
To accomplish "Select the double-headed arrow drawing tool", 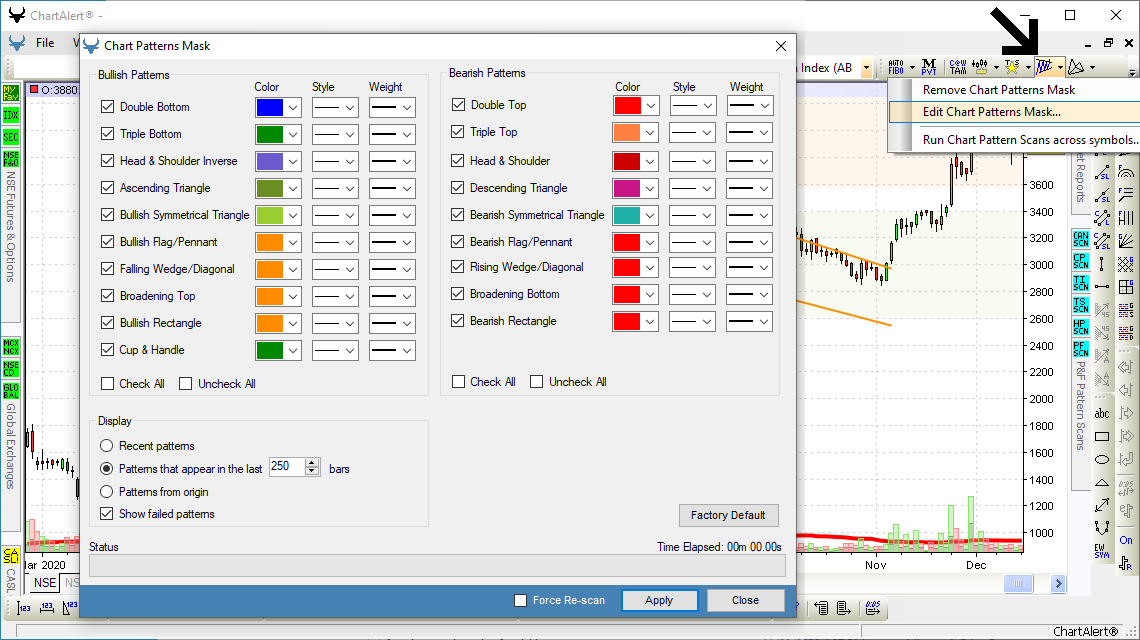I will pyautogui.click(x=1102, y=504).
